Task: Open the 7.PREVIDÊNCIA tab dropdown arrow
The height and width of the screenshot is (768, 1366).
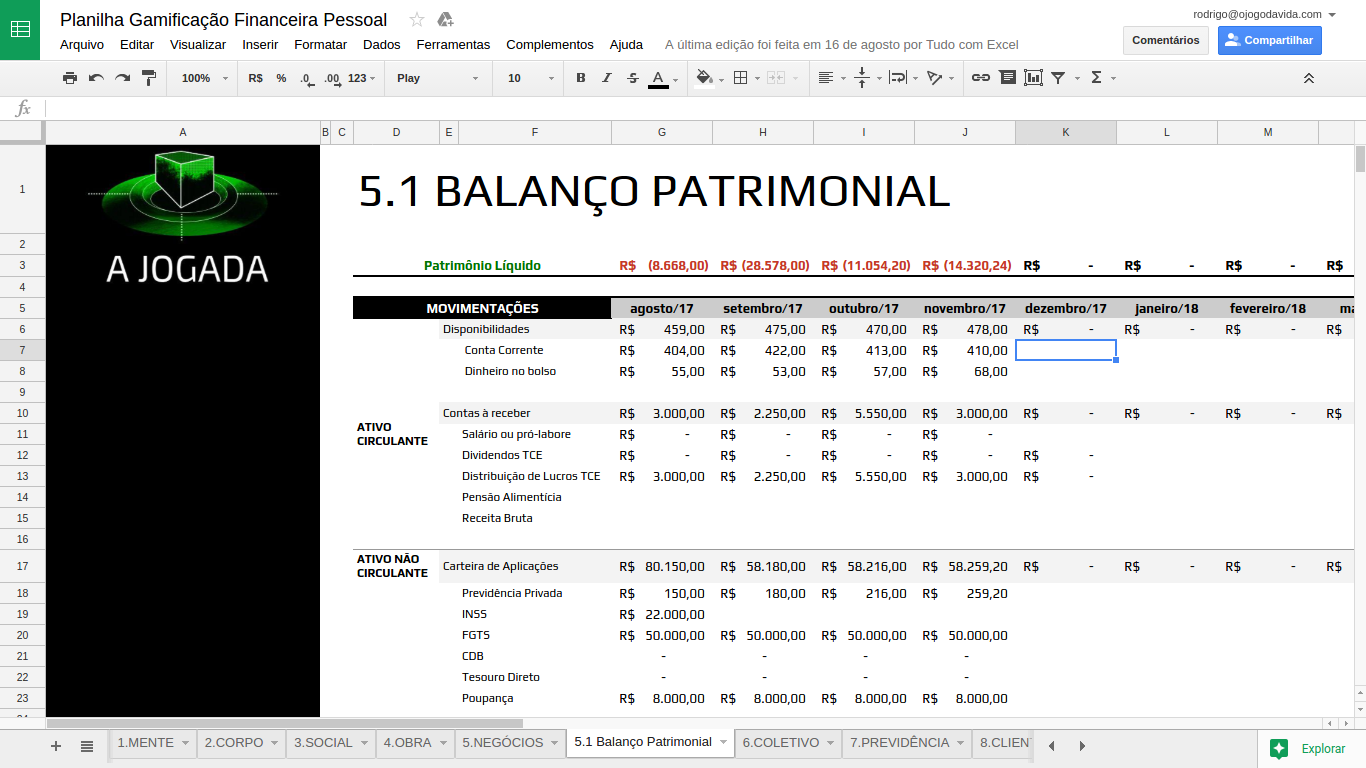Action: 960,743
